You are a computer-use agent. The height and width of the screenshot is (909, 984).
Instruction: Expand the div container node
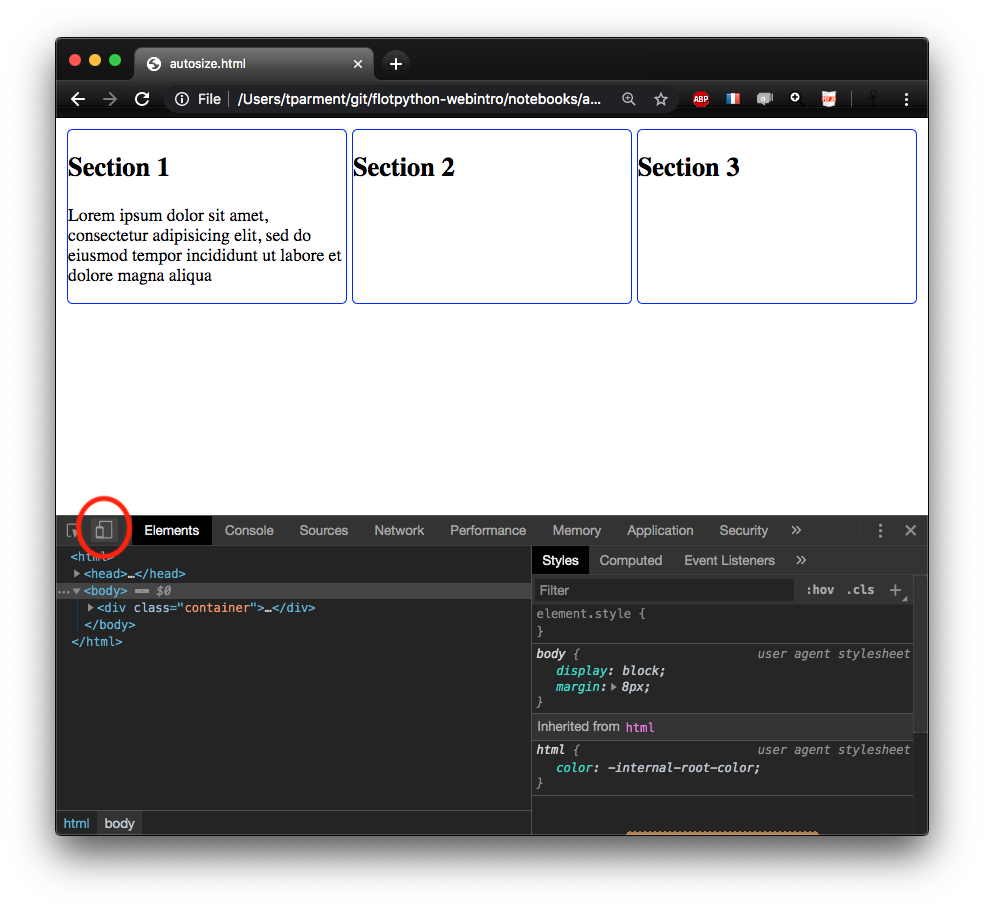point(91,608)
